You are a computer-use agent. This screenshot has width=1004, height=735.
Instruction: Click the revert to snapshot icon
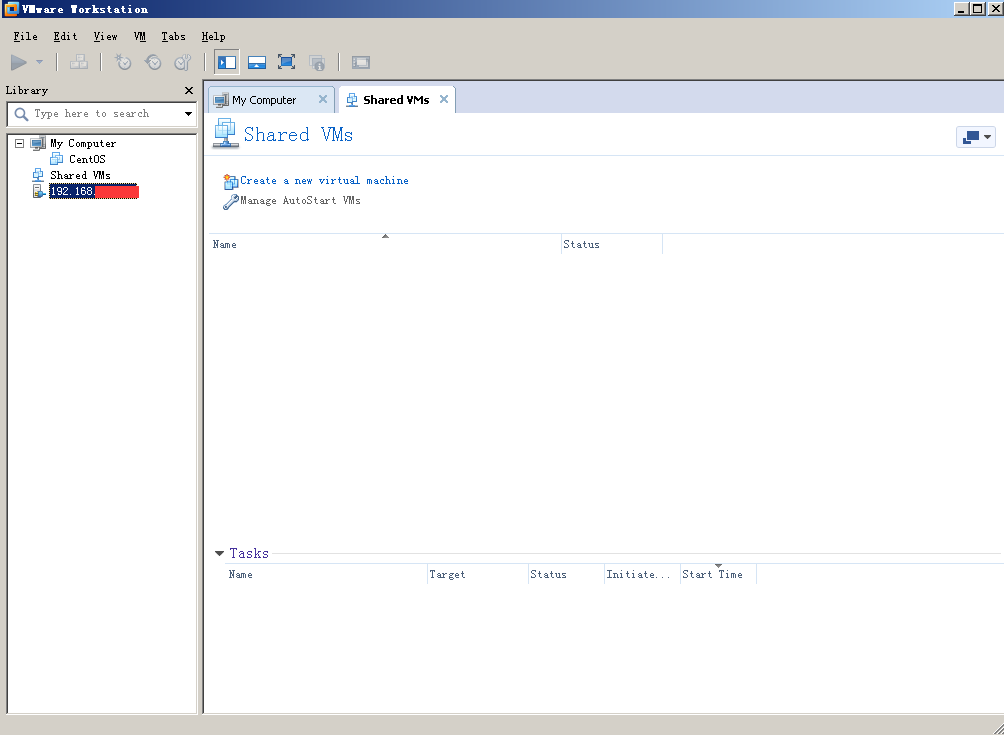(x=153, y=62)
